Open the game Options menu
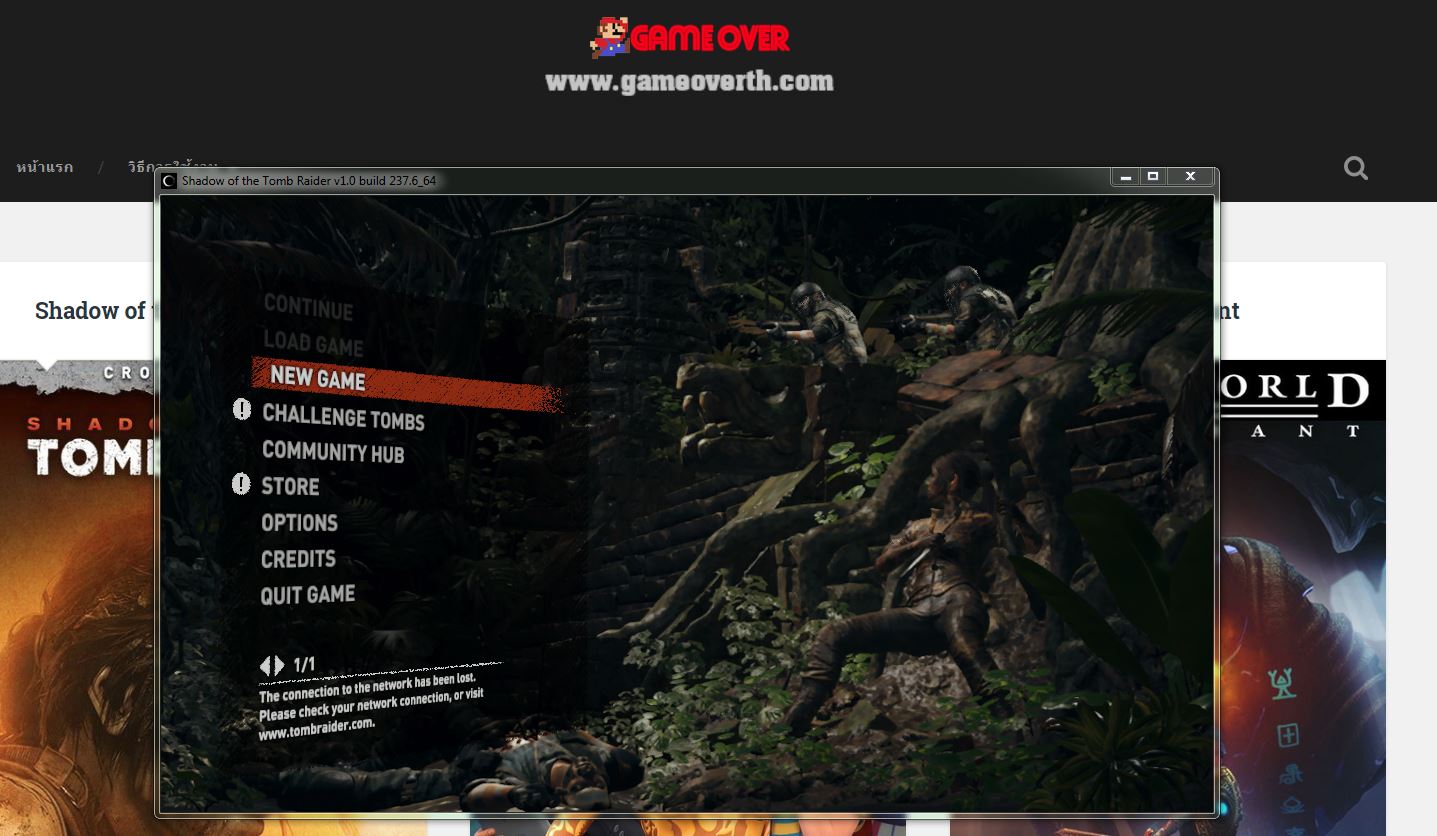The width and height of the screenshot is (1437, 836). 299,523
